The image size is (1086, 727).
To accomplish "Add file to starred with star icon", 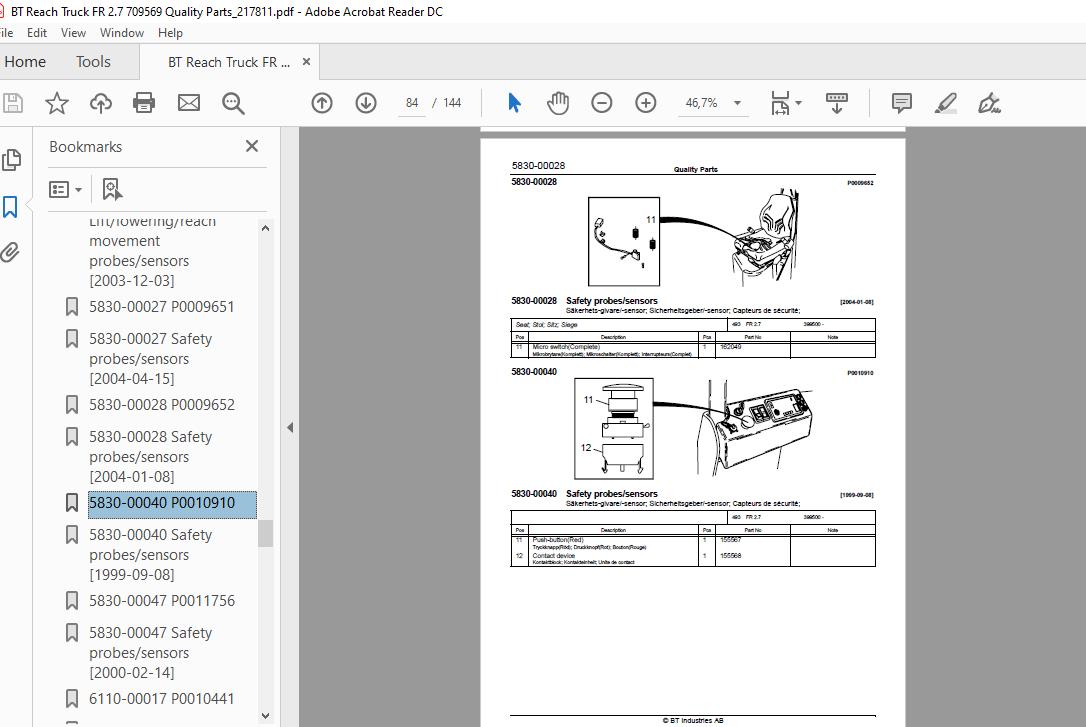I will click(57, 103).
